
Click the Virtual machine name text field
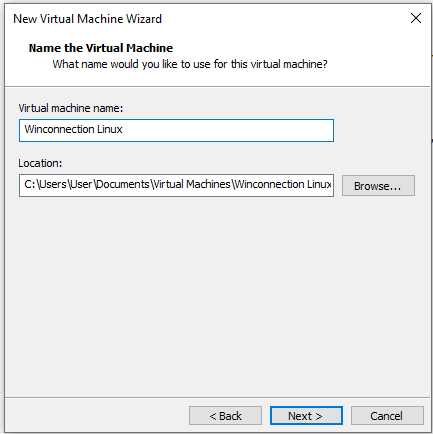(x=176, y=130)
